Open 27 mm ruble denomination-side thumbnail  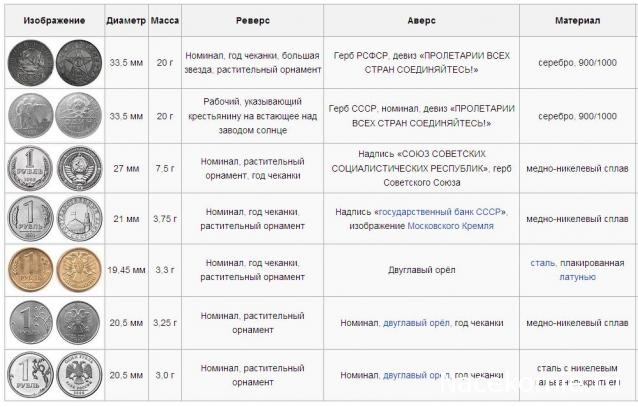point(30,168)
